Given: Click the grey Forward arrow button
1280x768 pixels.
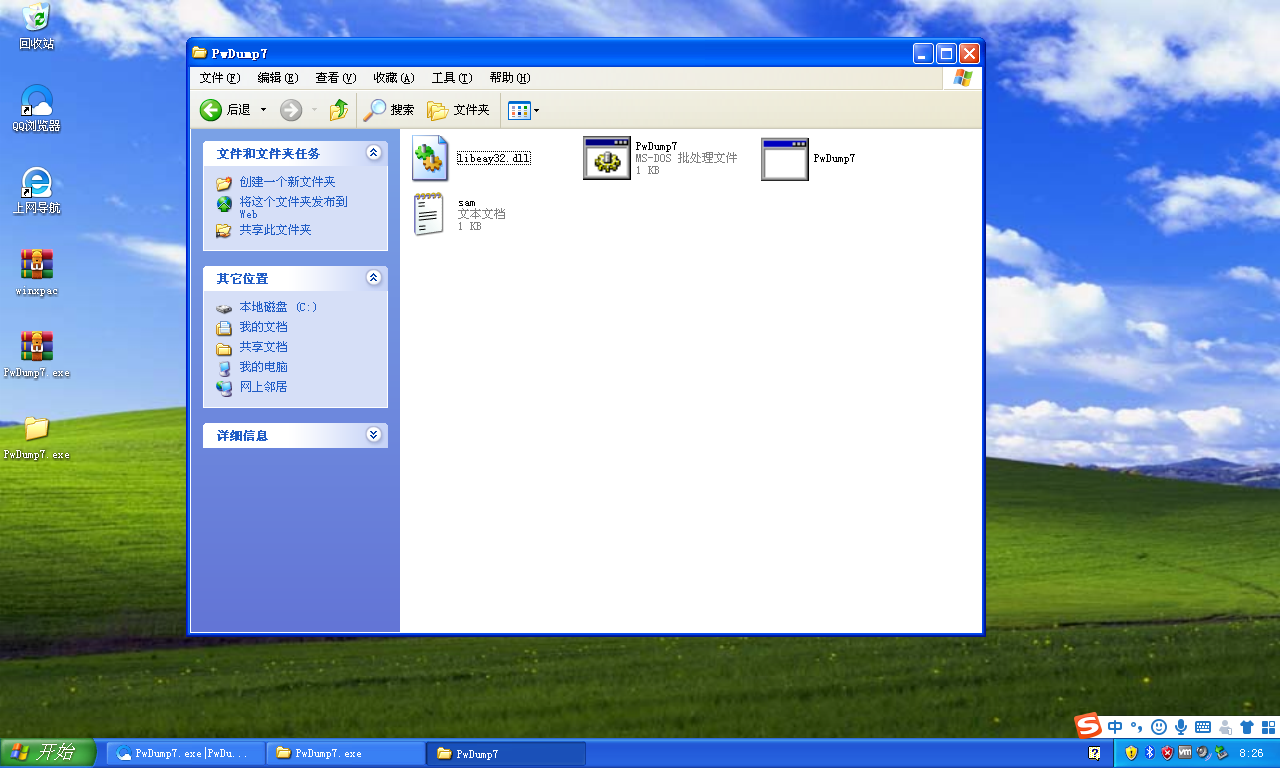Looking at the screenshot, I should [291, 110].
